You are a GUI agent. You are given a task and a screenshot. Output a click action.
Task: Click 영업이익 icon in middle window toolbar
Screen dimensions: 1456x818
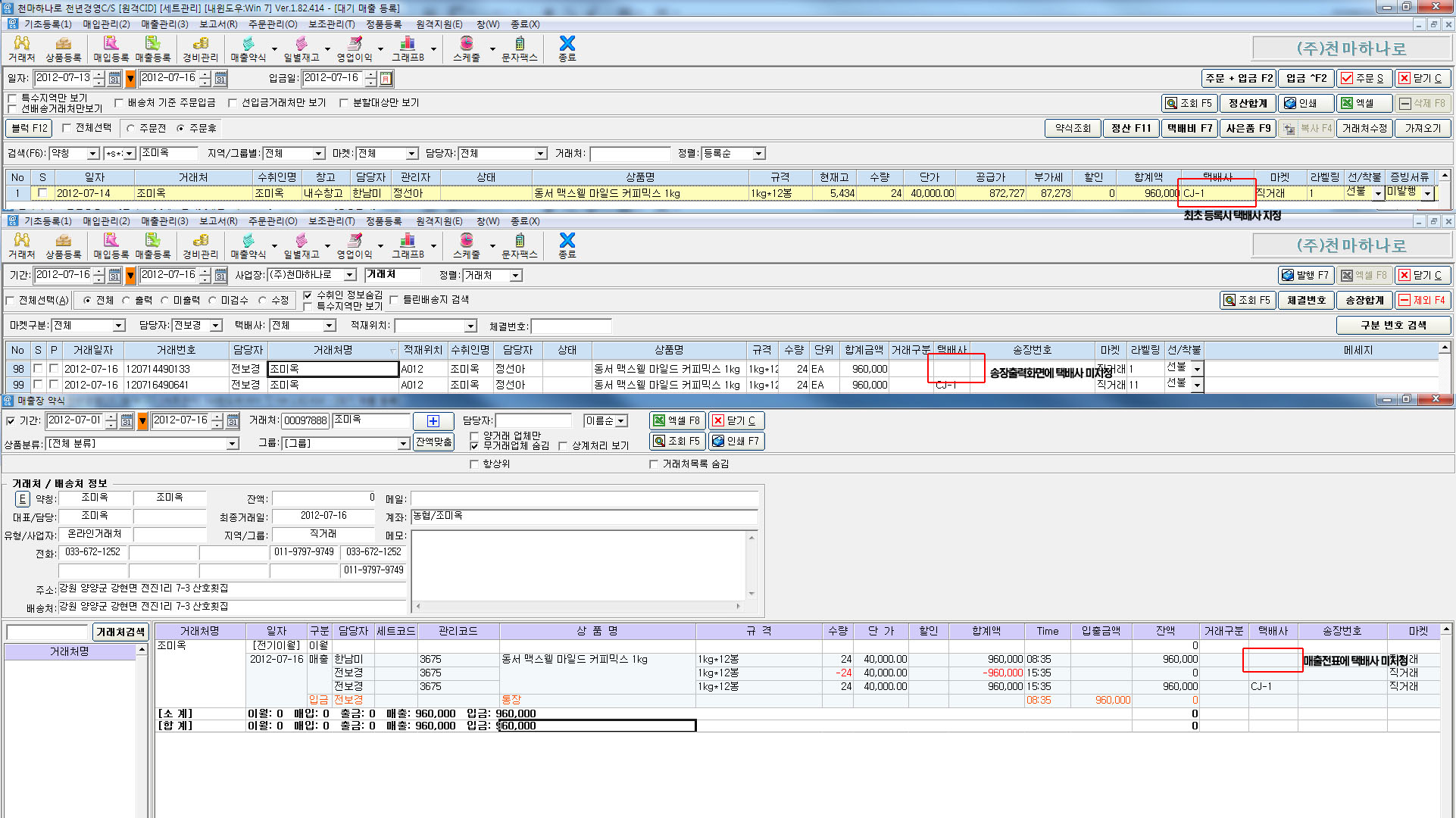click(x=355, y=245)
